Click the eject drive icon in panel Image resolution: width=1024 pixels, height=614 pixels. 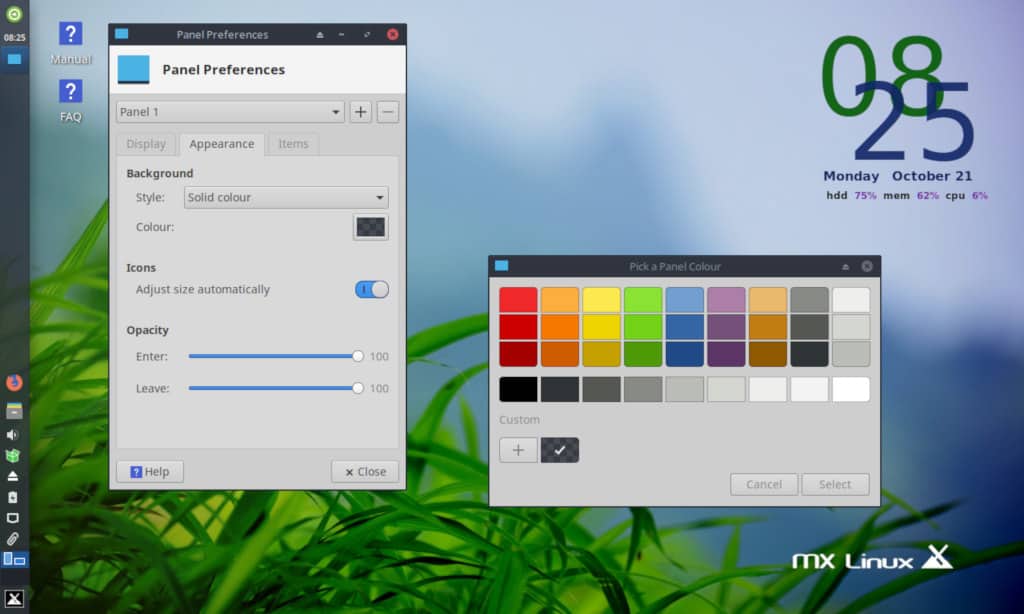(14, 476)
